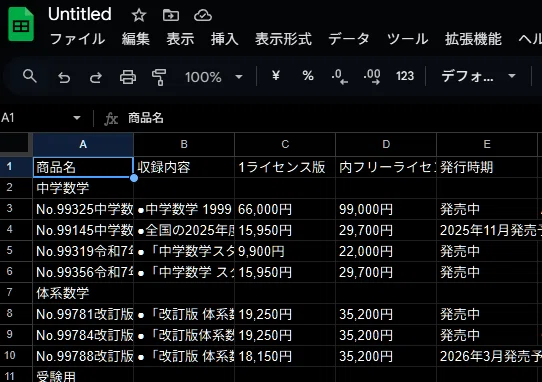Image resolution: width=542 pixels, height=382 pixels.
Task: Select cell No.99319令和7
Action: pyautogui.click(x=83, y=251)
